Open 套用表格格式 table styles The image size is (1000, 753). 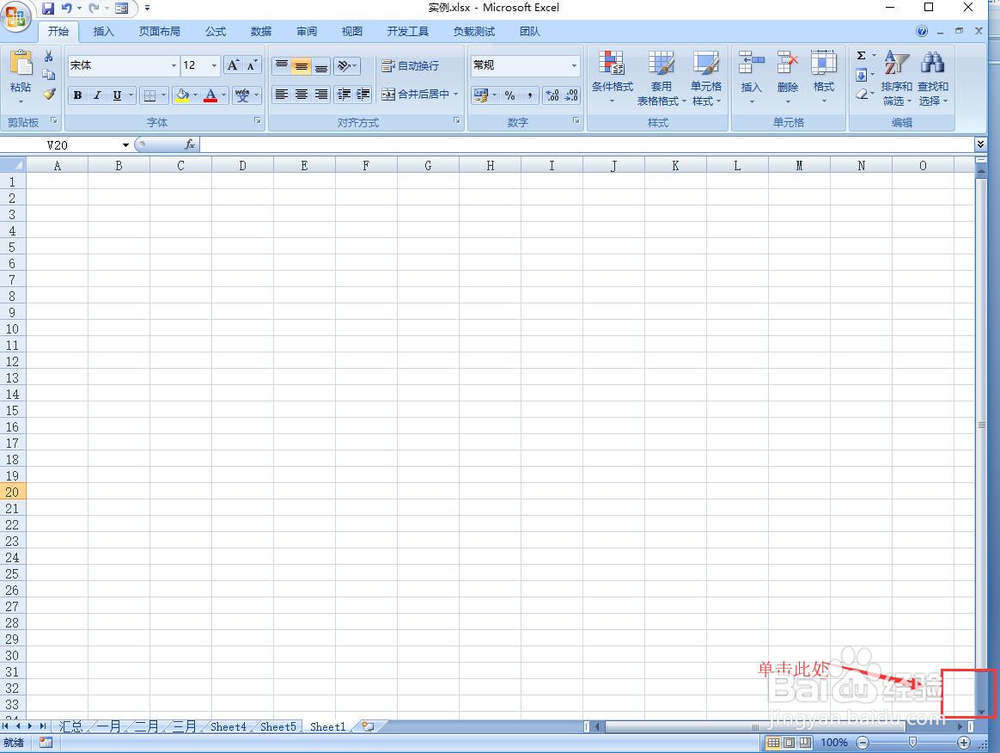[661, 78]
